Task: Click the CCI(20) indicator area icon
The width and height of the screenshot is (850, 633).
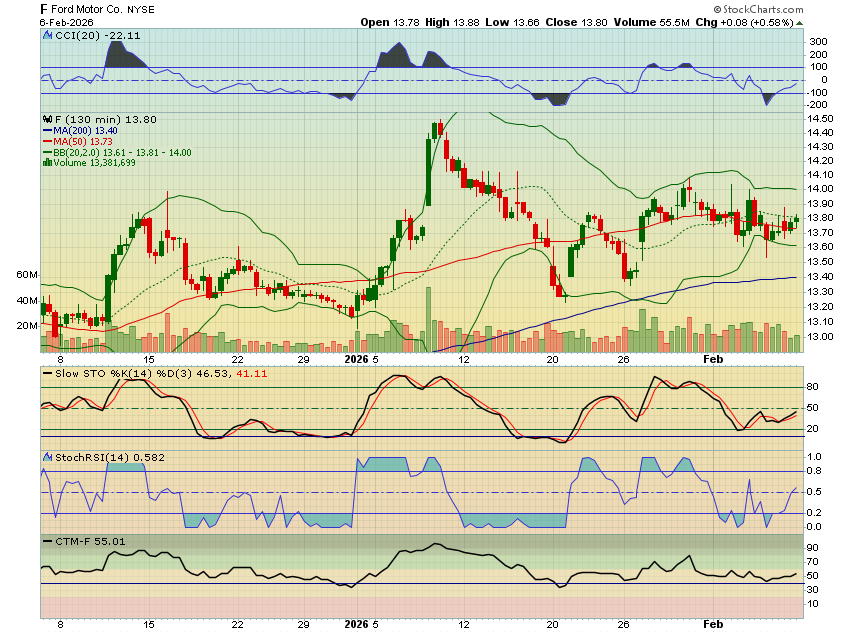Action: point(47,35)
